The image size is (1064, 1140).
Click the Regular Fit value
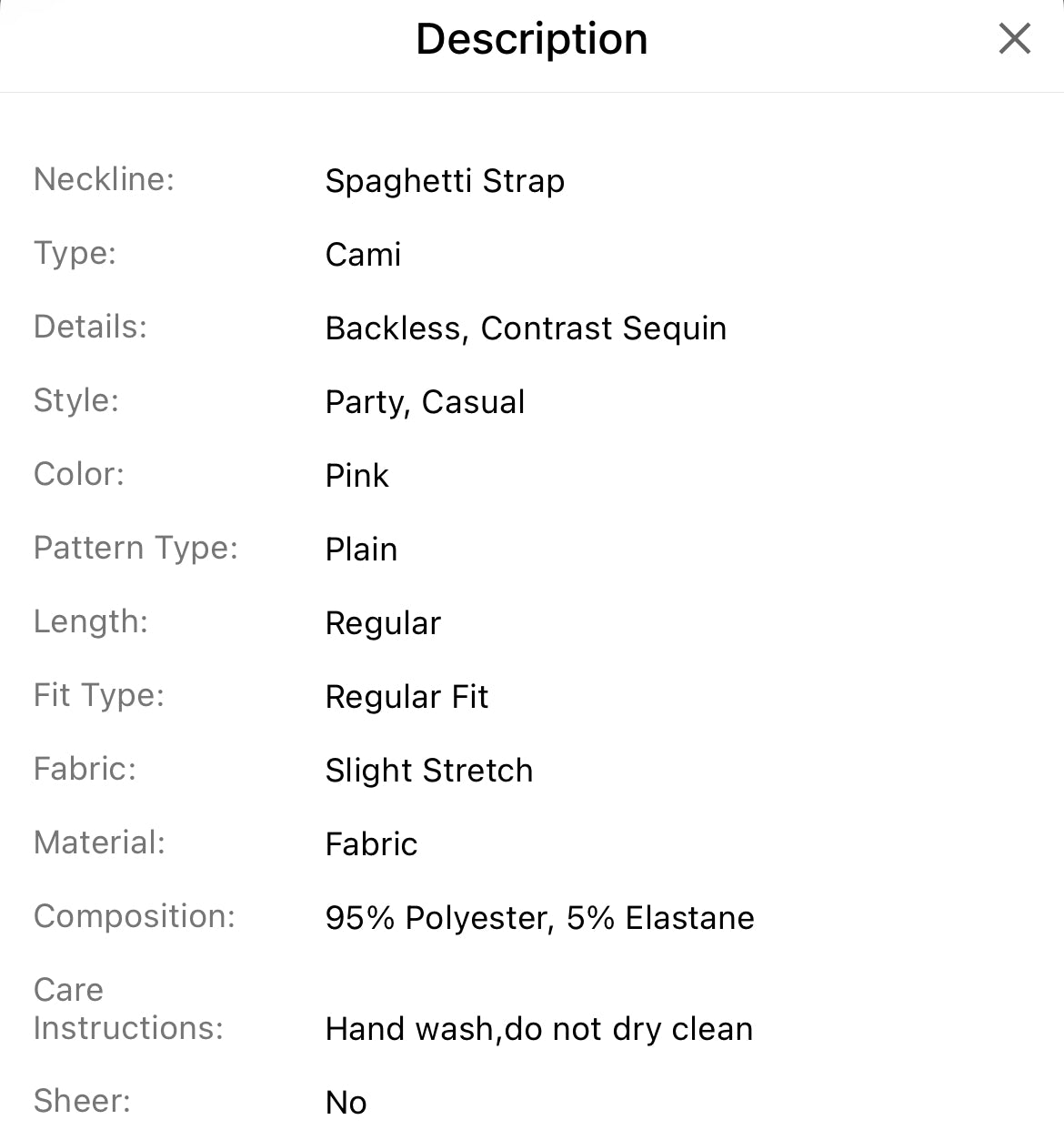pyautogui.click(x=407, y=697)
